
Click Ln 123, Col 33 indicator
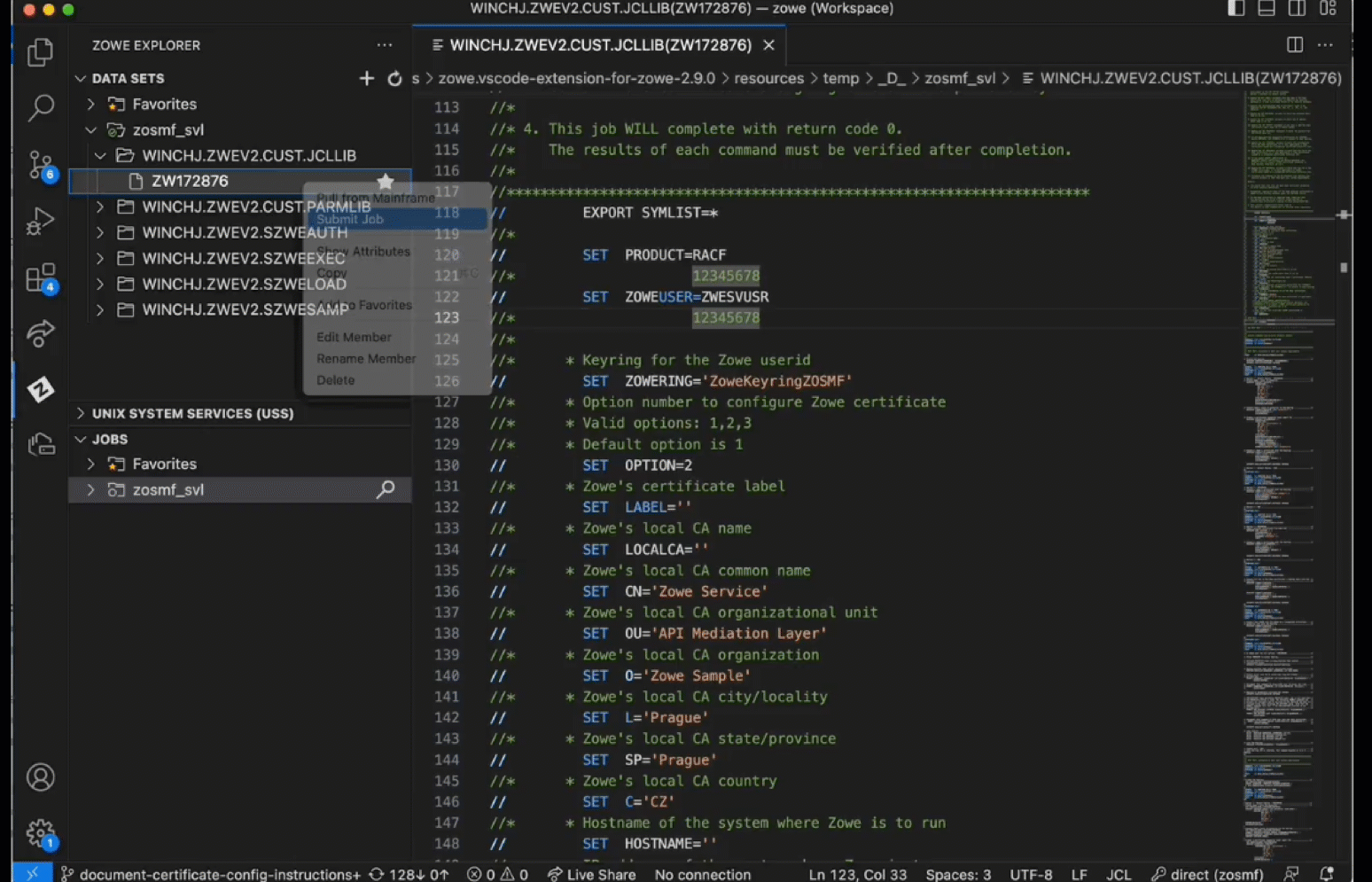click(x=857, y=874)
